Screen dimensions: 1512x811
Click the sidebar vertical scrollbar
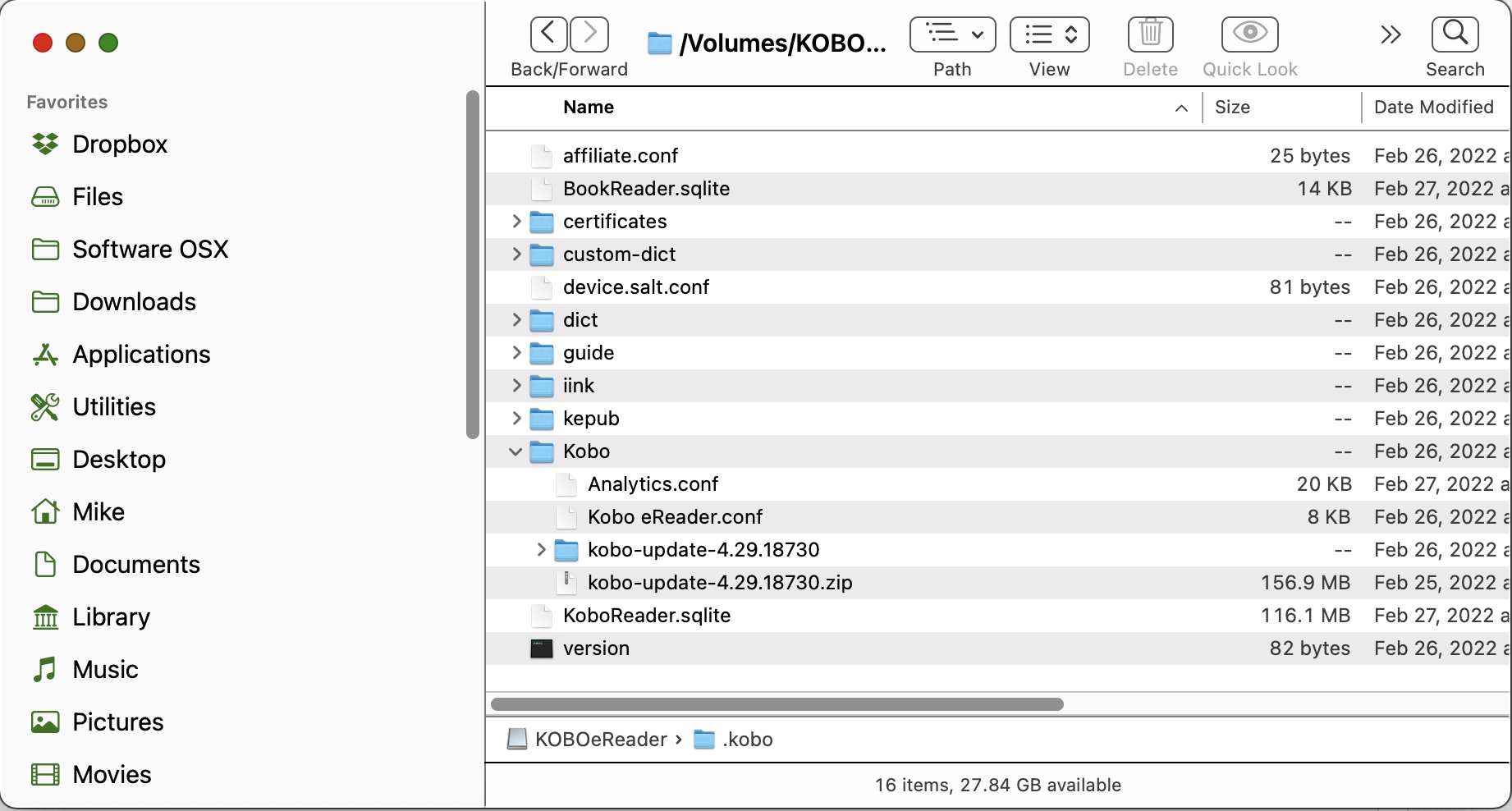pyautogui.click(x=472, y=264)
